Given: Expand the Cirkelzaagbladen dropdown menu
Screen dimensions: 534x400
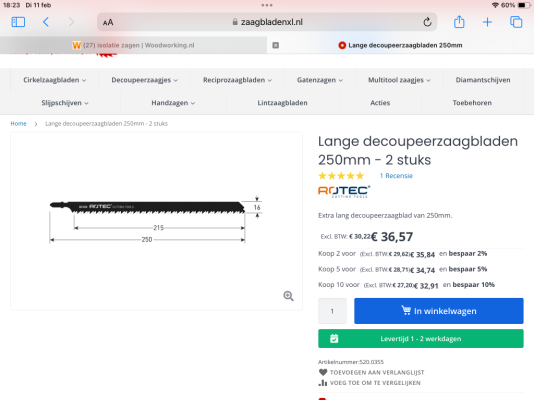Looking at the screenshot, I should tap(54, 80).
